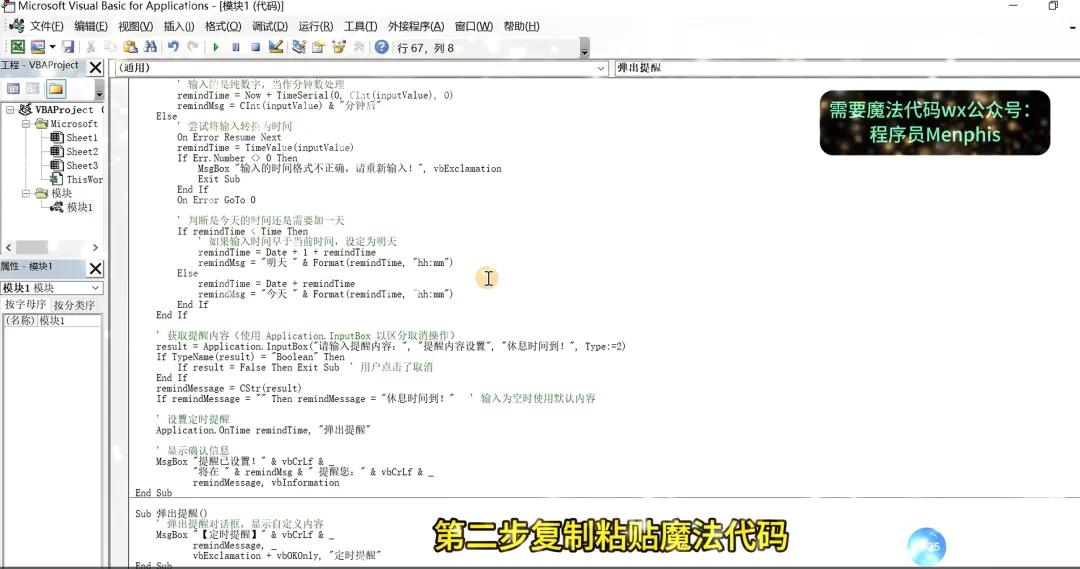Screen dimensions: 1080x569
Task: Open VBA Help question mark icon
Action: click(x=381, y=47)
